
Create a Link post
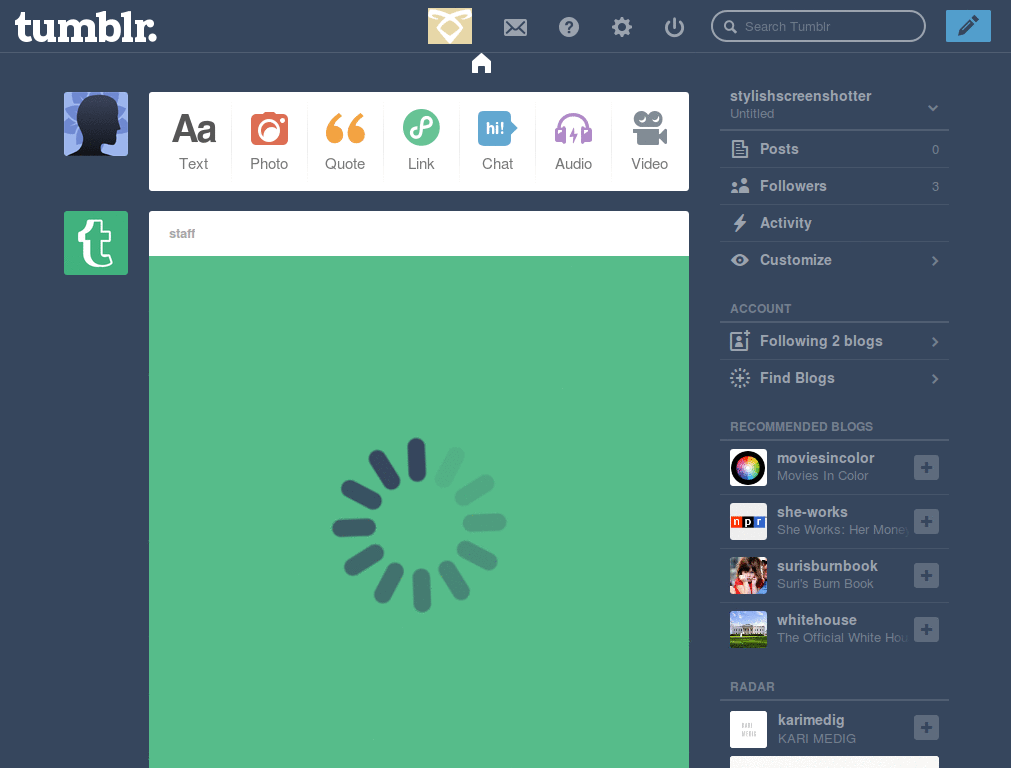421,141
